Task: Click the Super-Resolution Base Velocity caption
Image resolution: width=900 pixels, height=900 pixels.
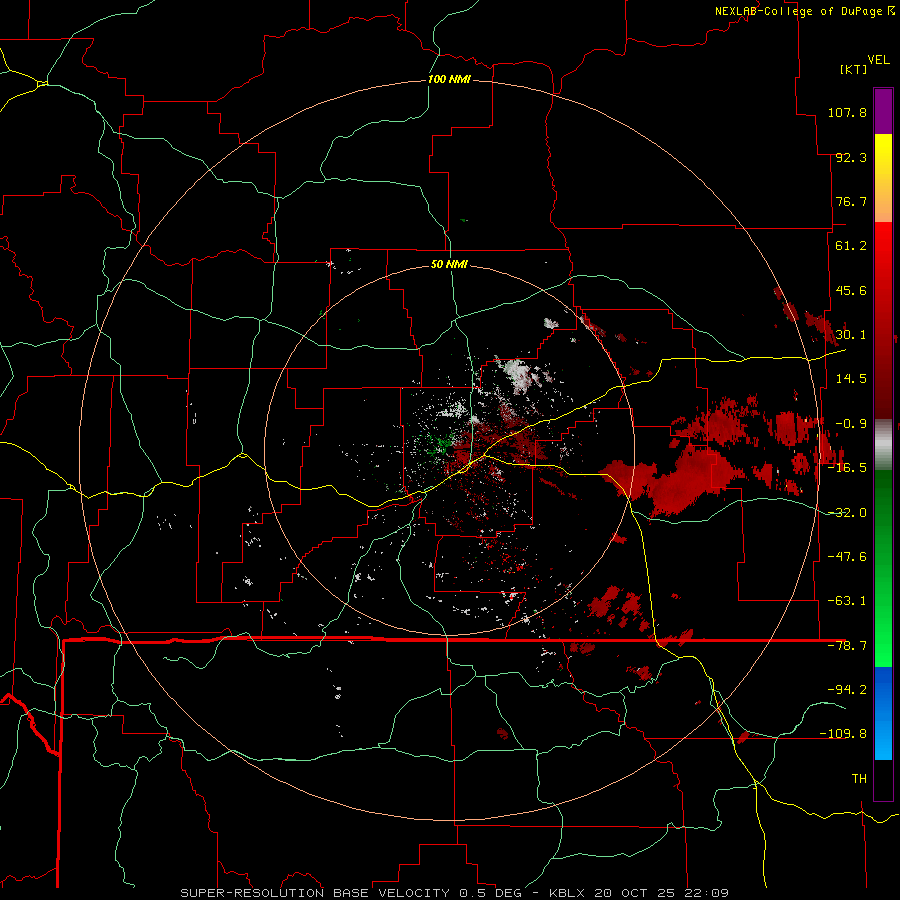Action: click(454, 893)
